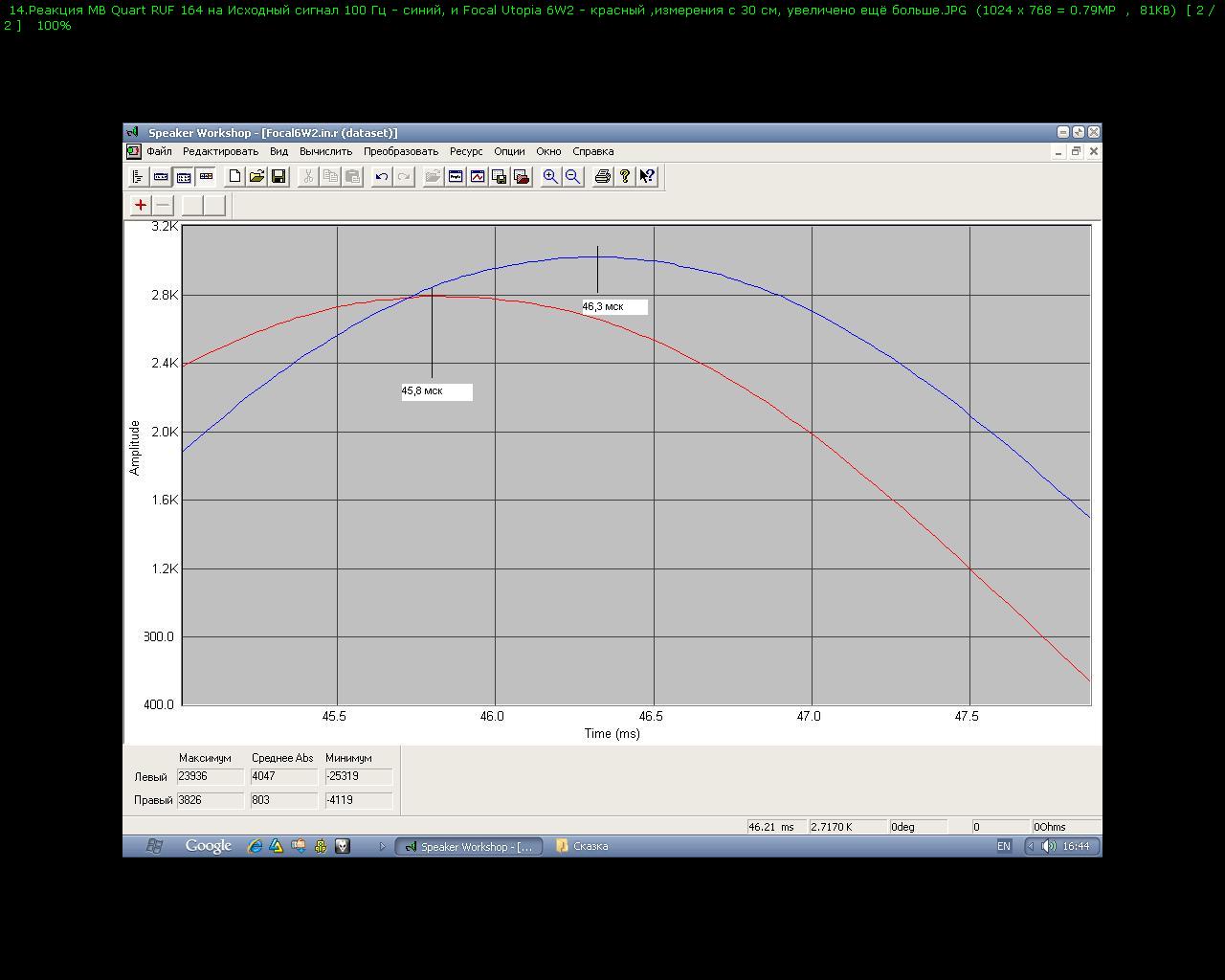Switch to the Сказка taskbar button
Screen dimensions: 1225x980
[583, 846]
